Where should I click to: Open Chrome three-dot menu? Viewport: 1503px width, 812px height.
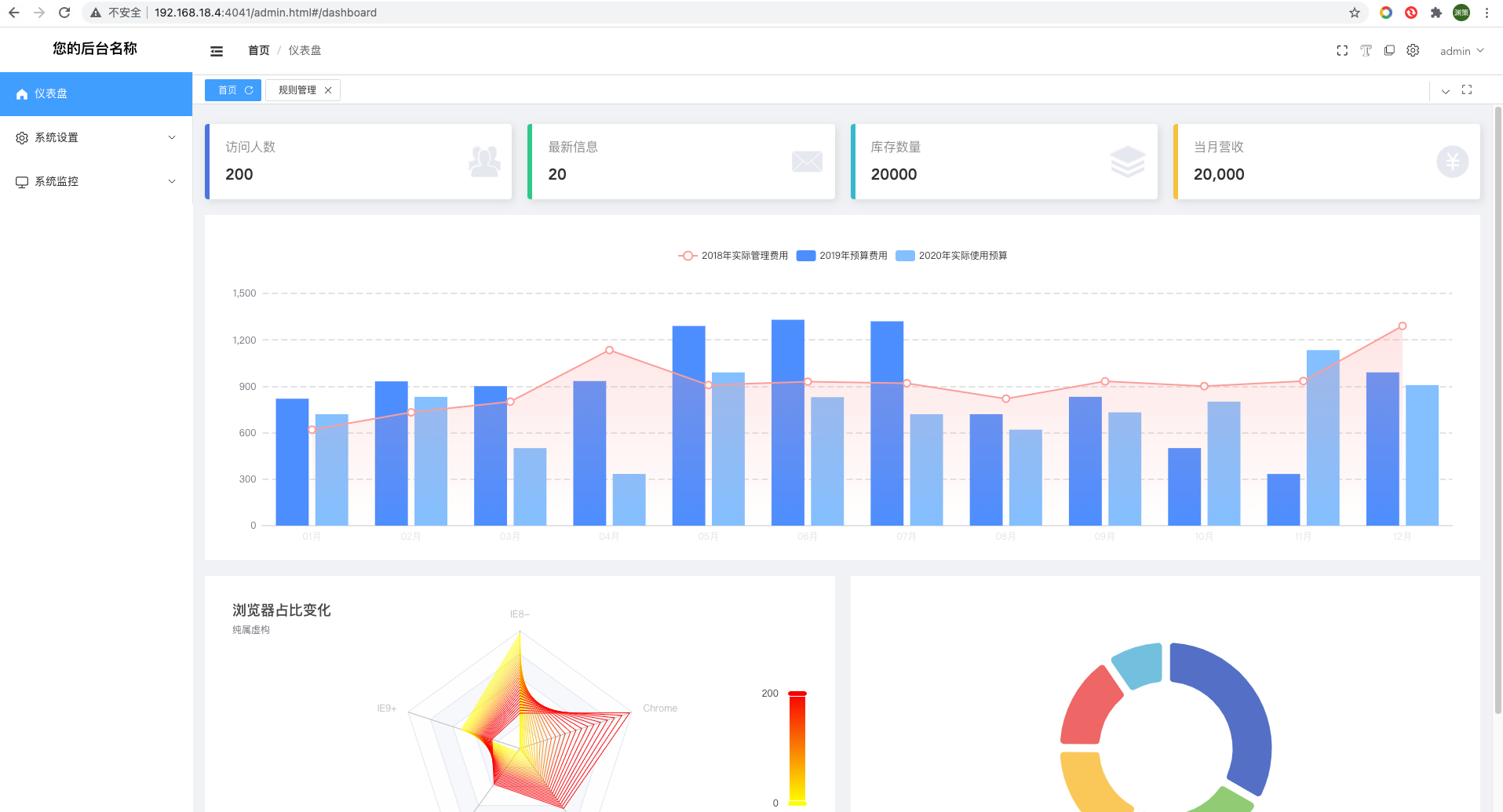(x=1487, y=13)
